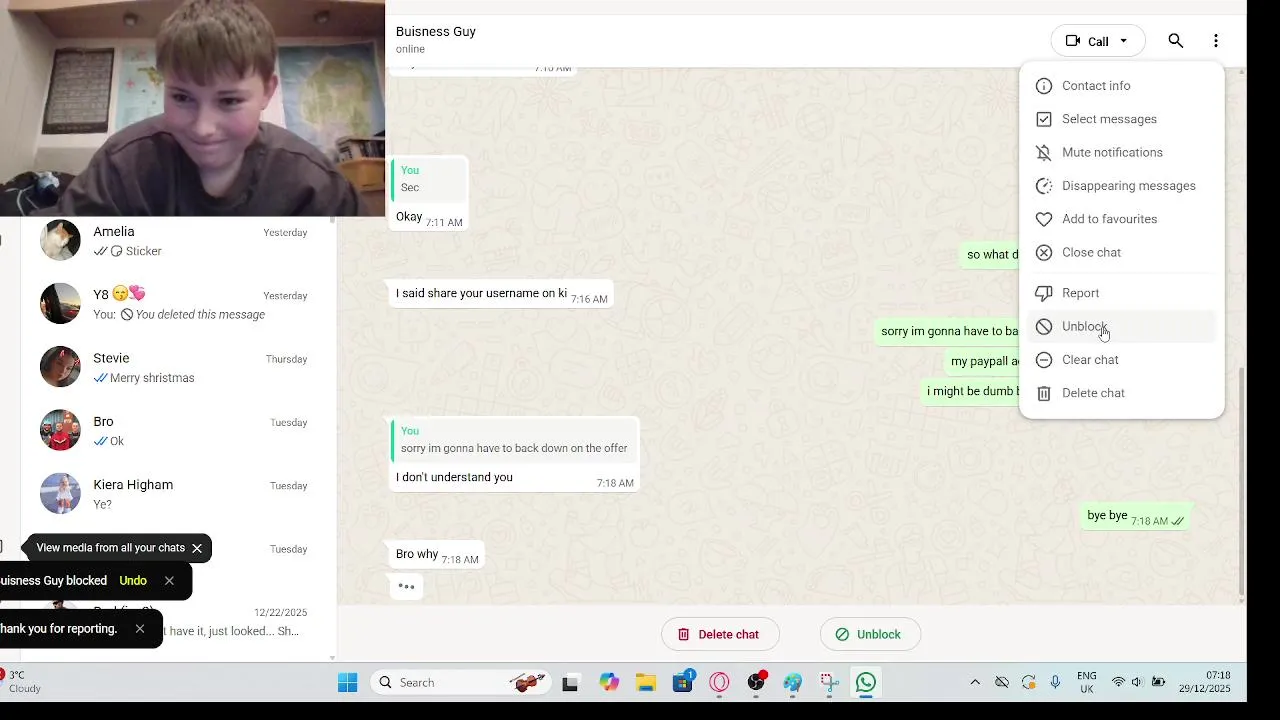Click Amelia's profile picture
The image size is (1280, 720).
60,240
